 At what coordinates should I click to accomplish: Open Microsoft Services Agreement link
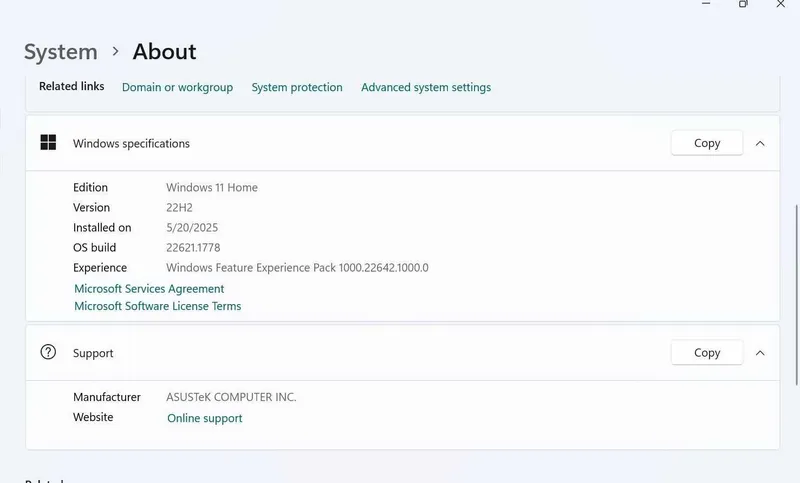point(149,289)
